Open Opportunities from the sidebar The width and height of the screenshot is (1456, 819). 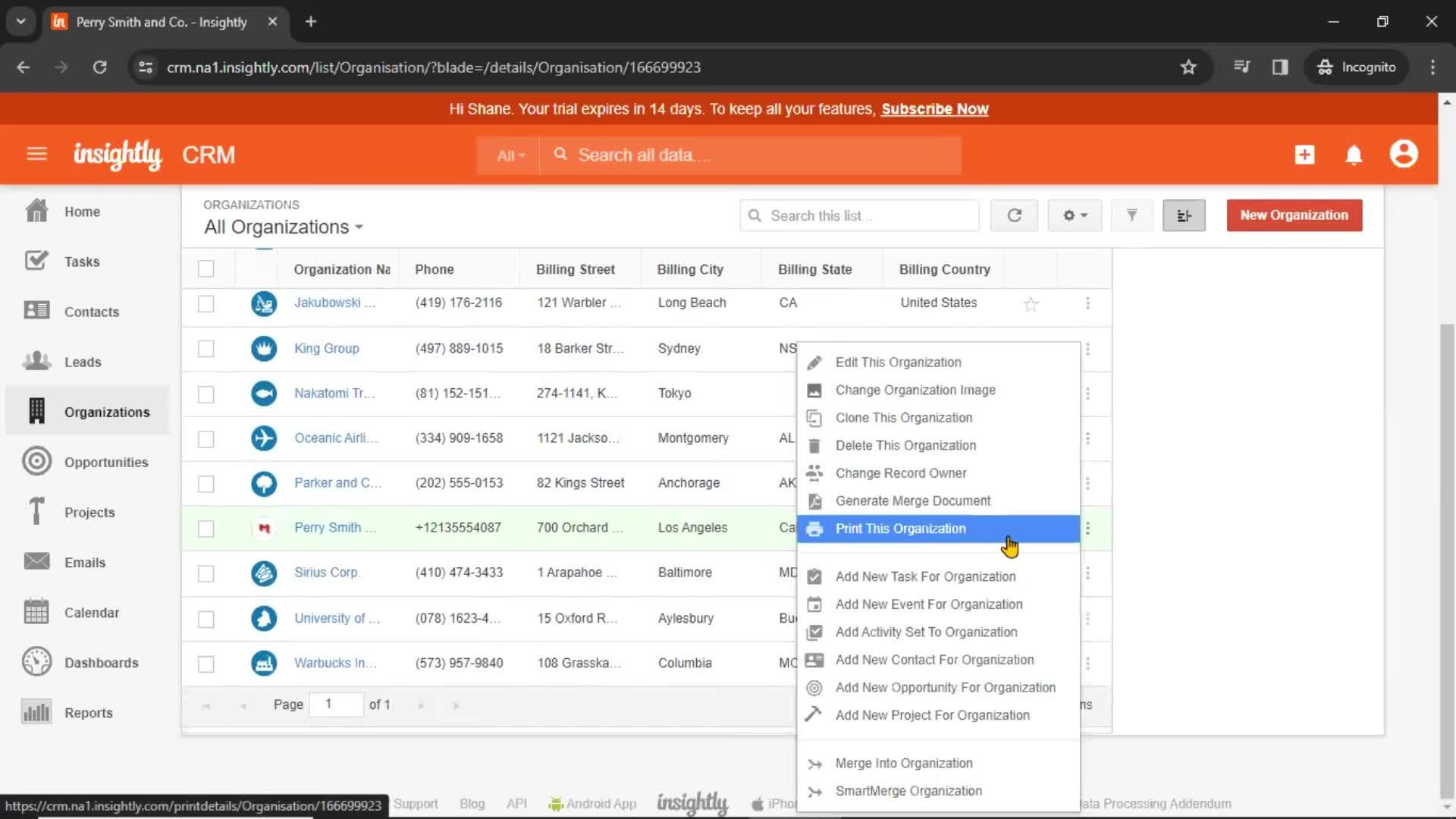click(106, 462)
